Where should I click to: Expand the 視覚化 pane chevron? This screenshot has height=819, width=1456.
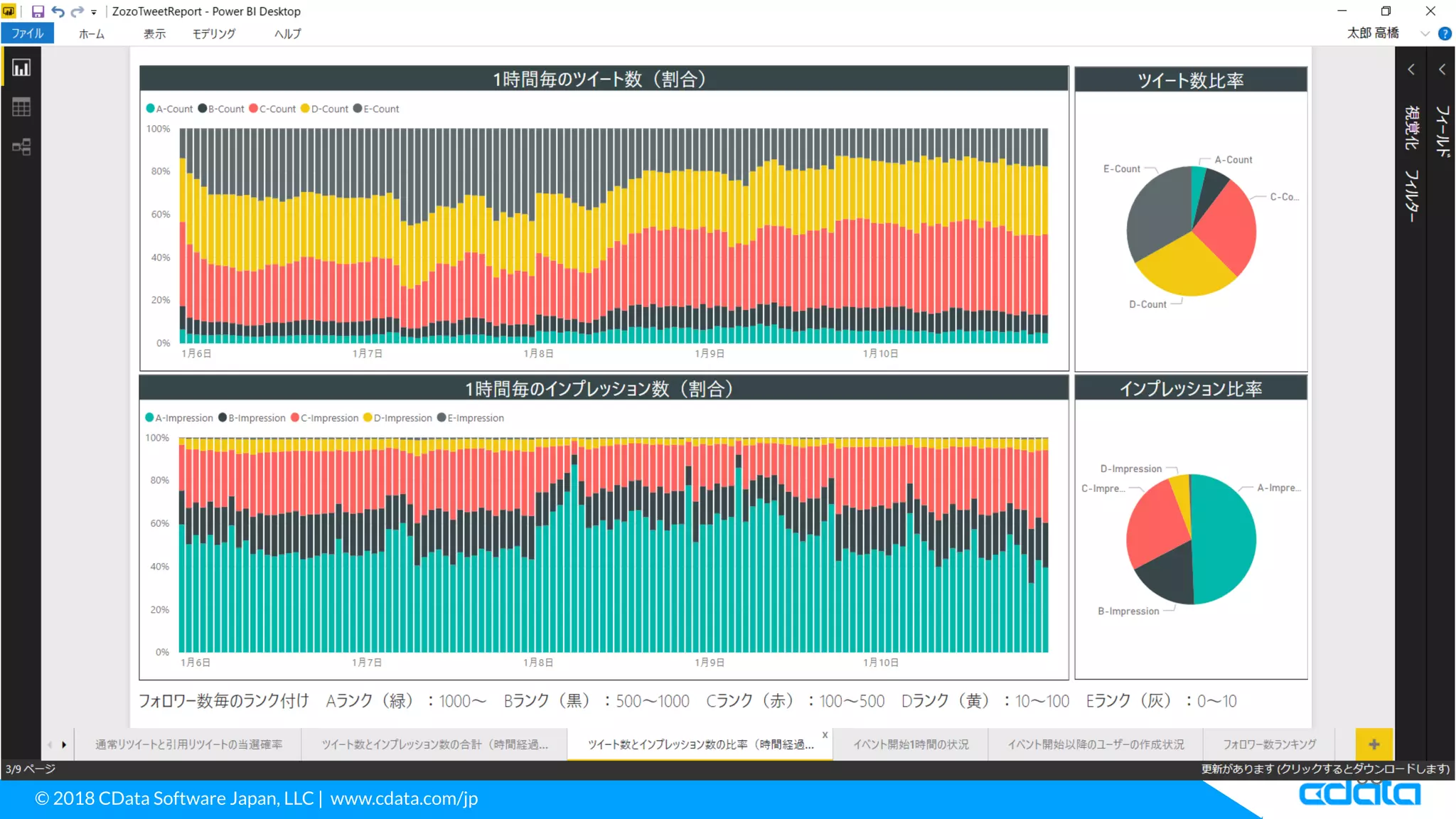pos(1411,70)
